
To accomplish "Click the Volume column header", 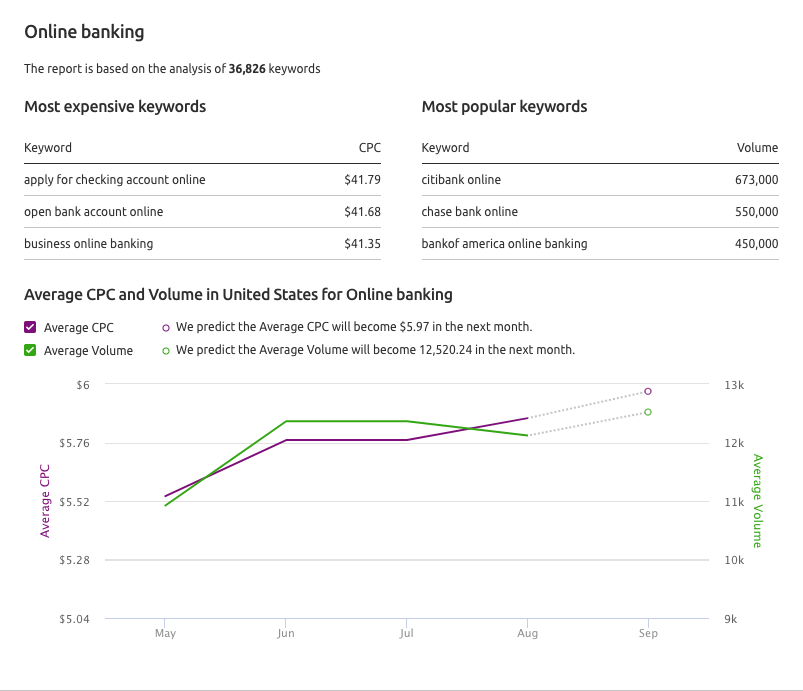I will point(757,148).
